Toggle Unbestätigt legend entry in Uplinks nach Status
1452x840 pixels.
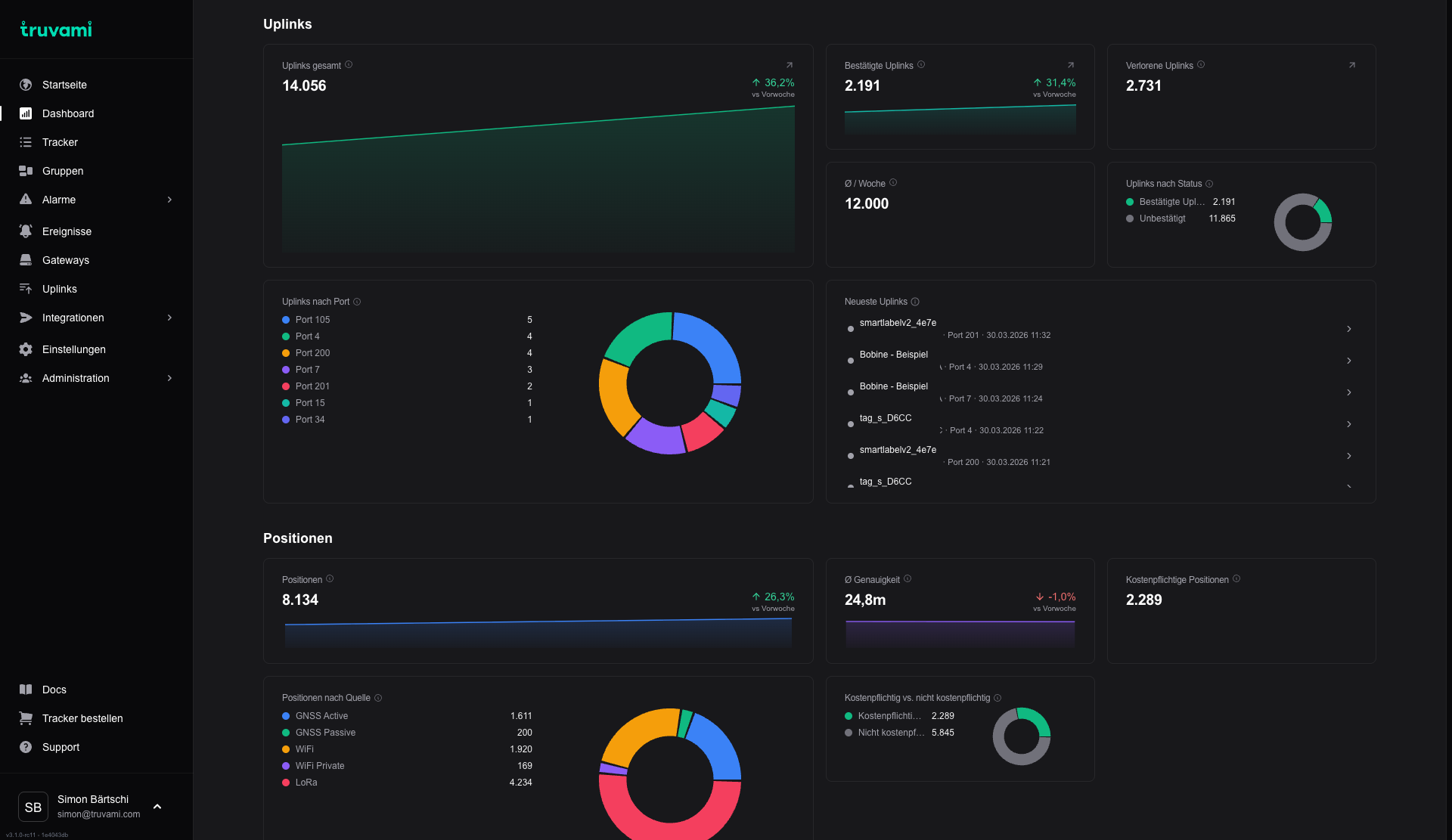pos(1162,219)
